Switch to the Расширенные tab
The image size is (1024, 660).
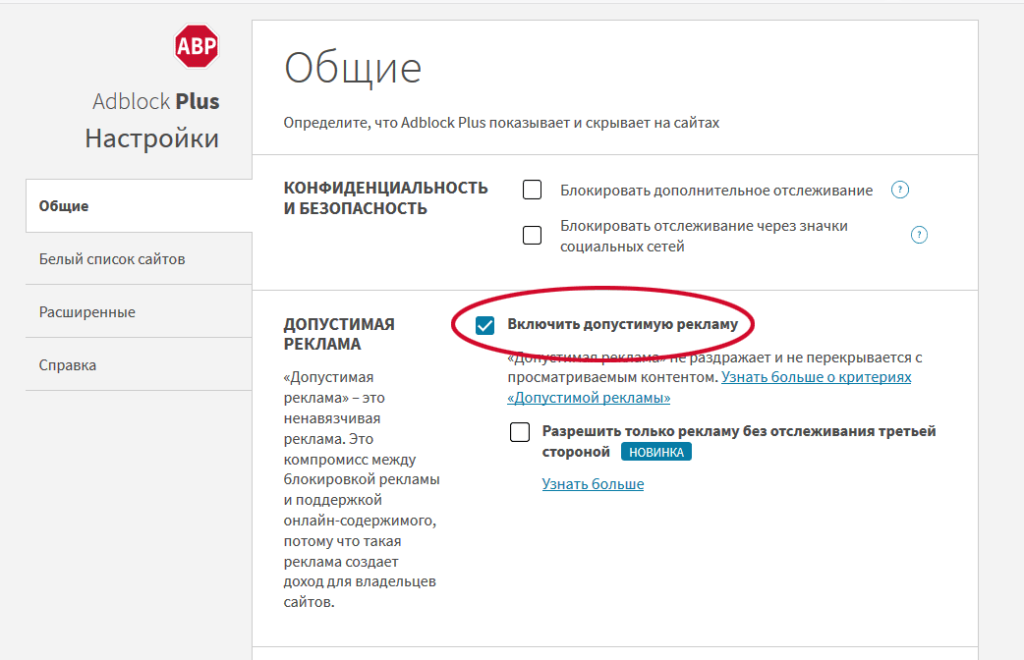click(87, 312)
